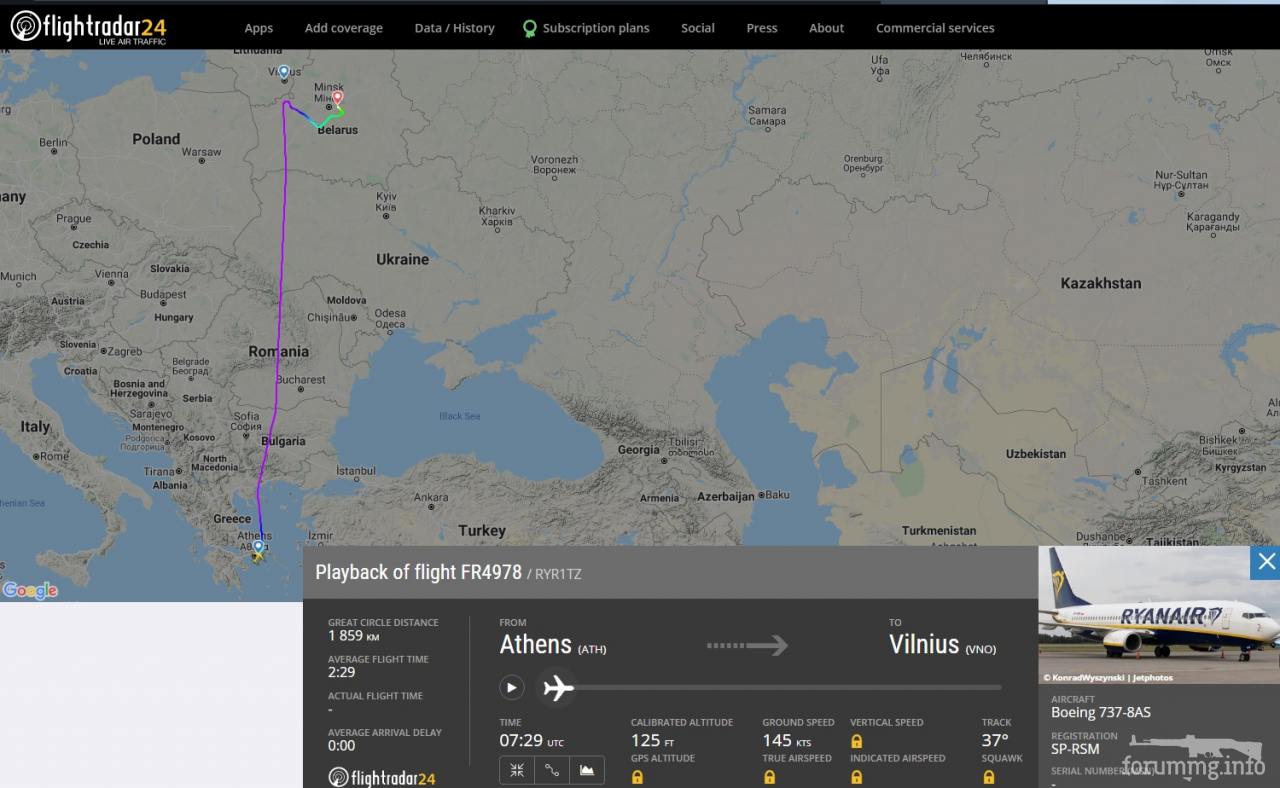Click the 2:29 average flight time value
Screen dimensions: 1280x788
pos(342,672)
